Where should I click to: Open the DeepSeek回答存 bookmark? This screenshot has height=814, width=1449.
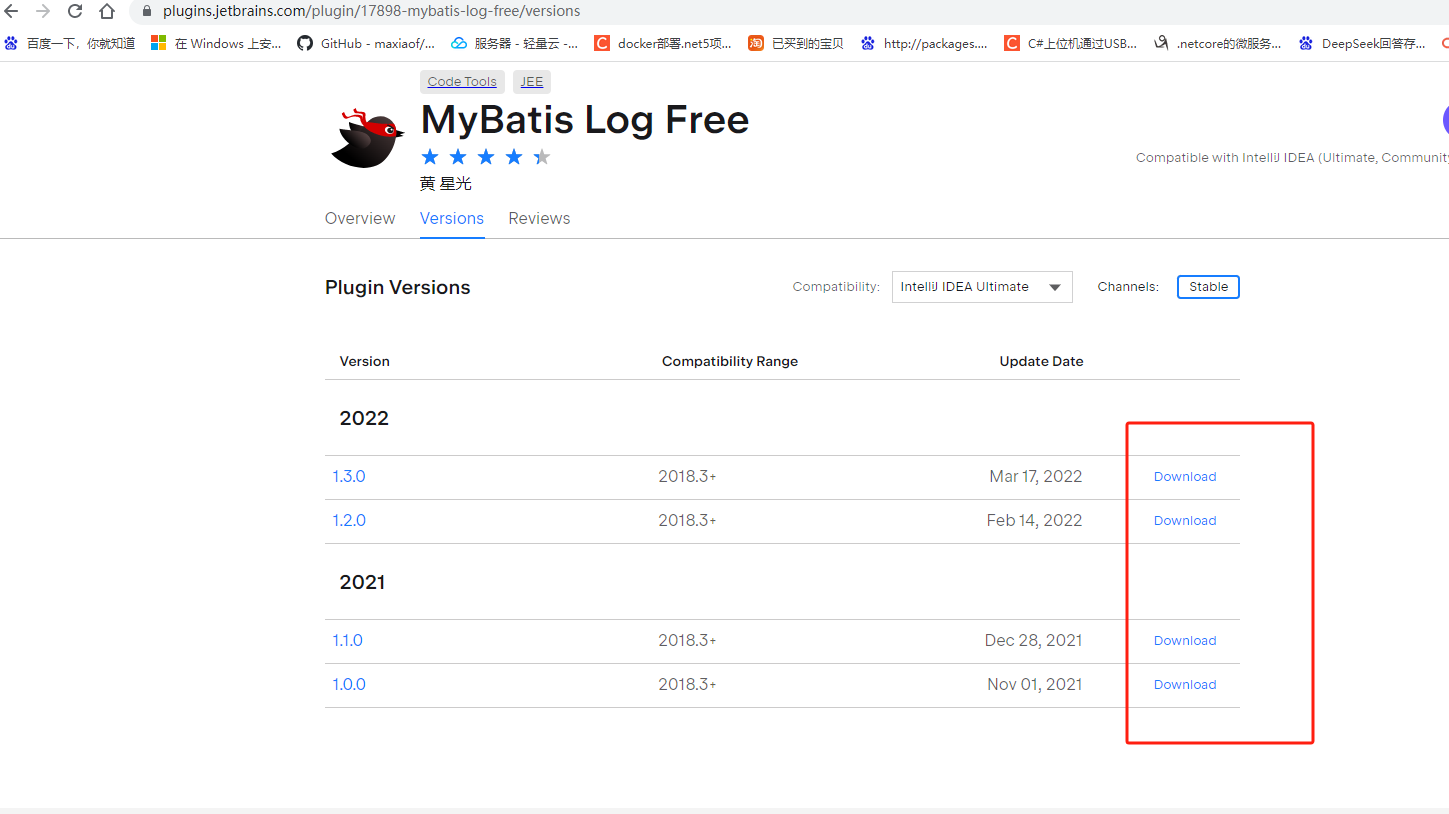[1362, 43]
